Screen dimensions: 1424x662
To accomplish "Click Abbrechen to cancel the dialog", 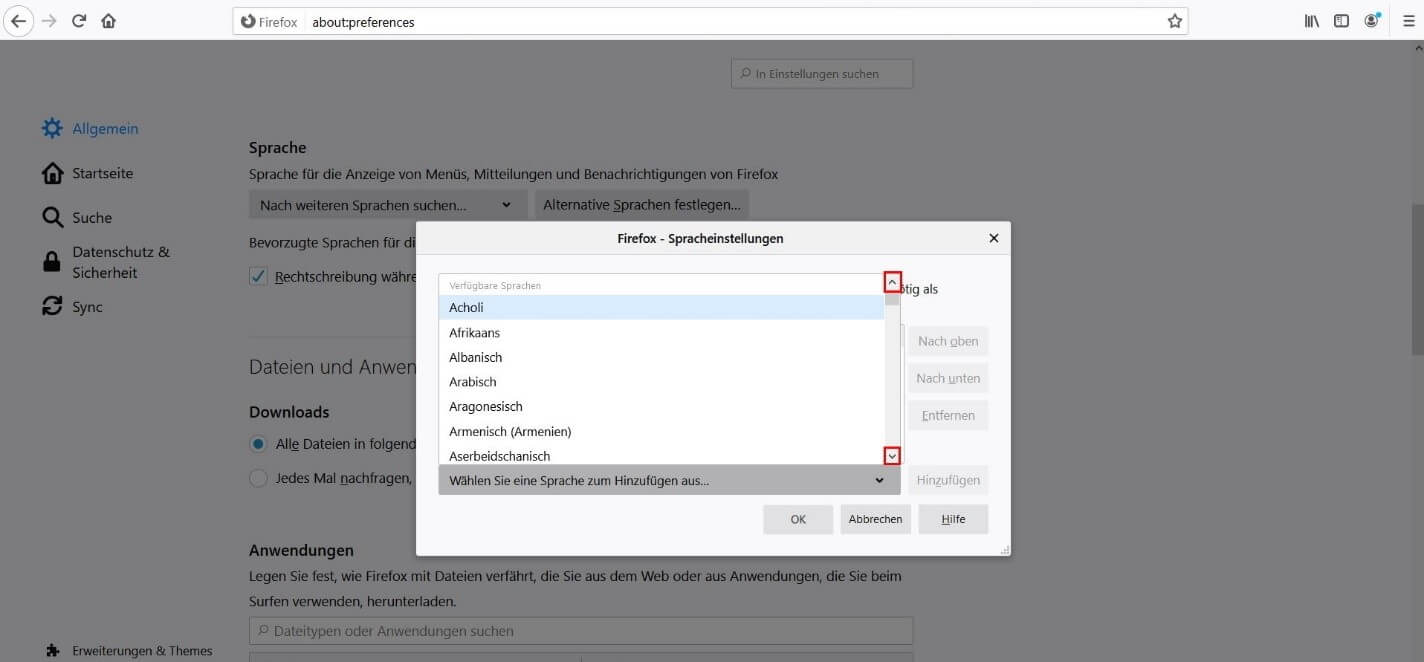I will (x=875, y=519).
